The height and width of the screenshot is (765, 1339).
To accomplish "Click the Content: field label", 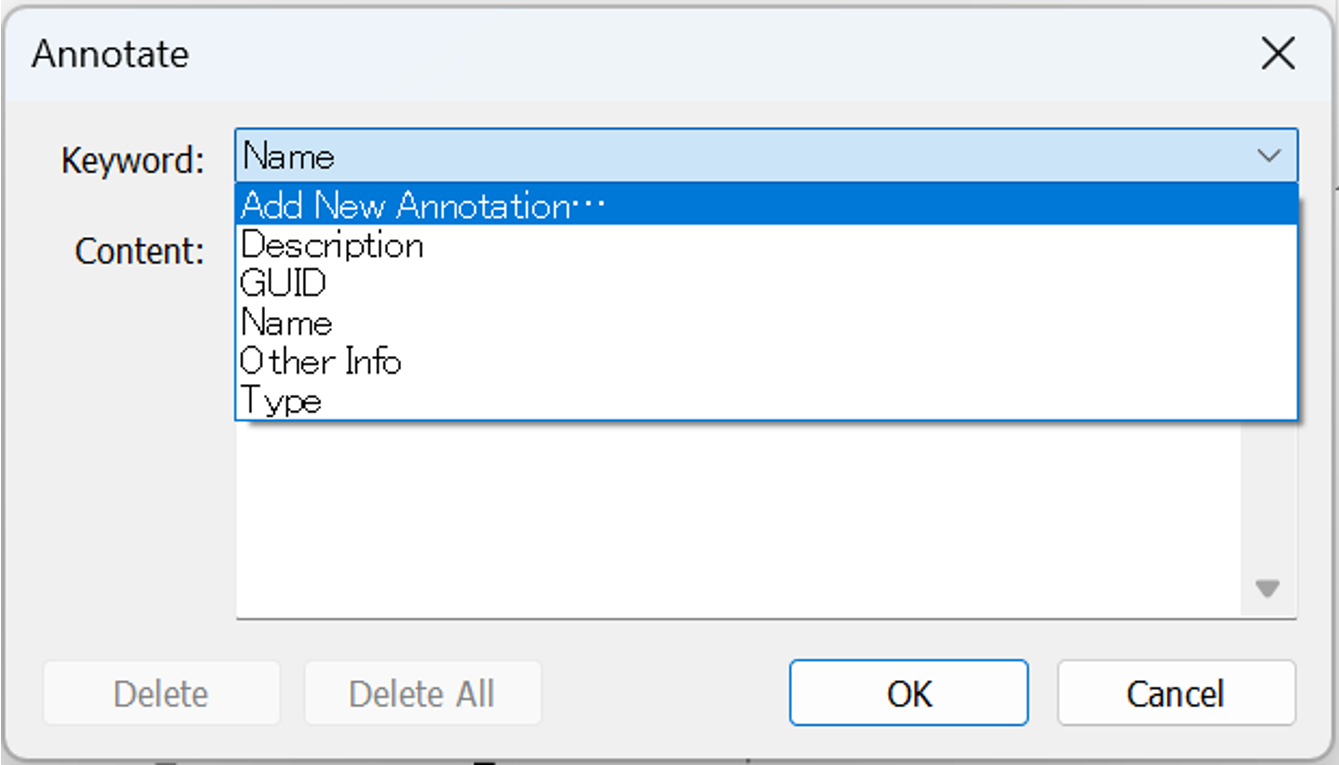I will [140, 251].
